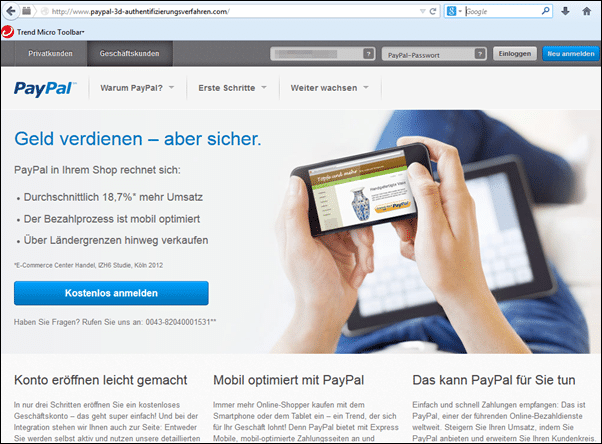The height and width of the screenshot is (444, 602).
Task: Click text 'Der Bezahlprozess ist mobil optimiert'
Action: (112, 219)
